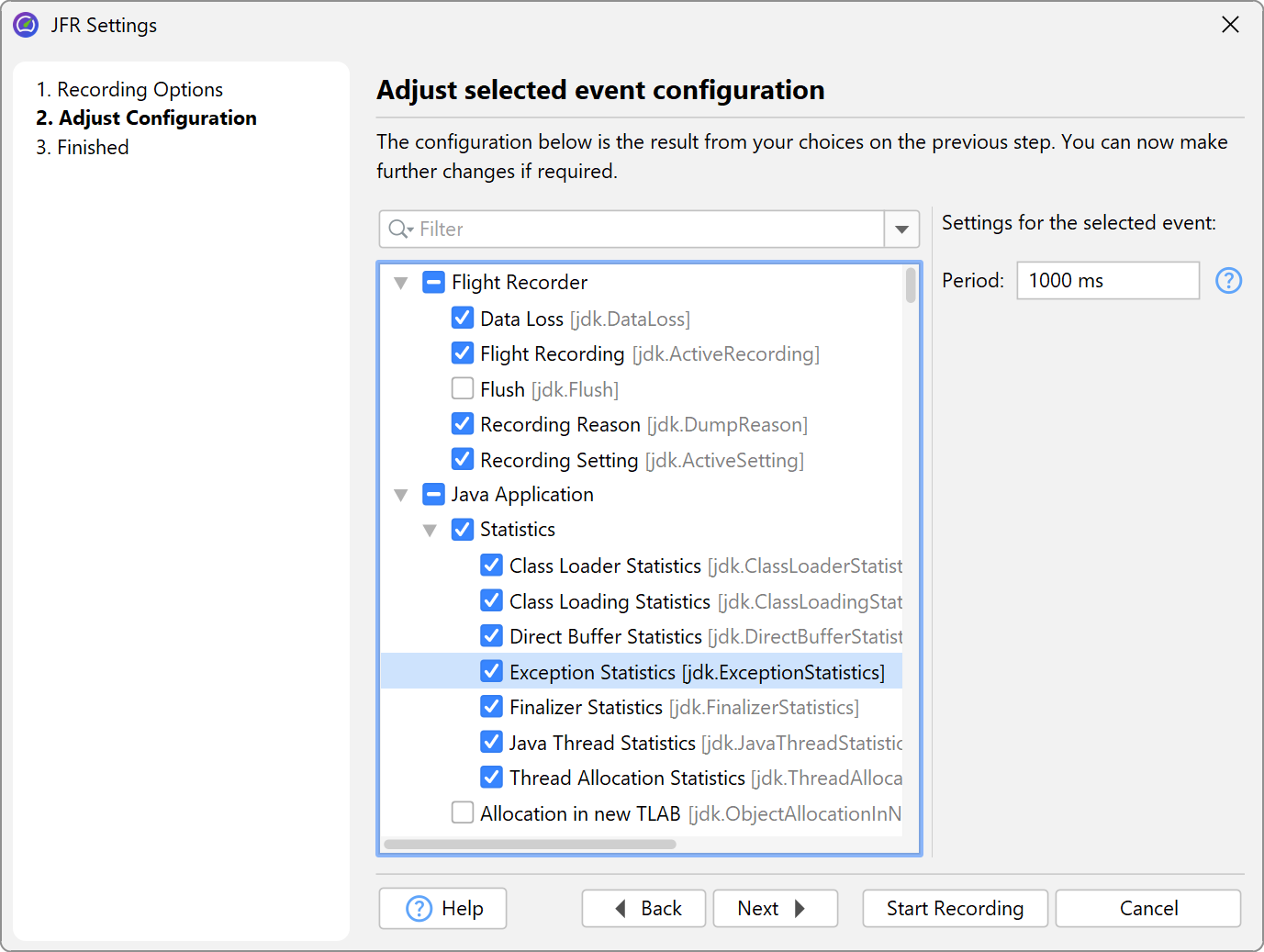Uncheck Data Loss event
1264x952 pixels.
coord(463,319)
